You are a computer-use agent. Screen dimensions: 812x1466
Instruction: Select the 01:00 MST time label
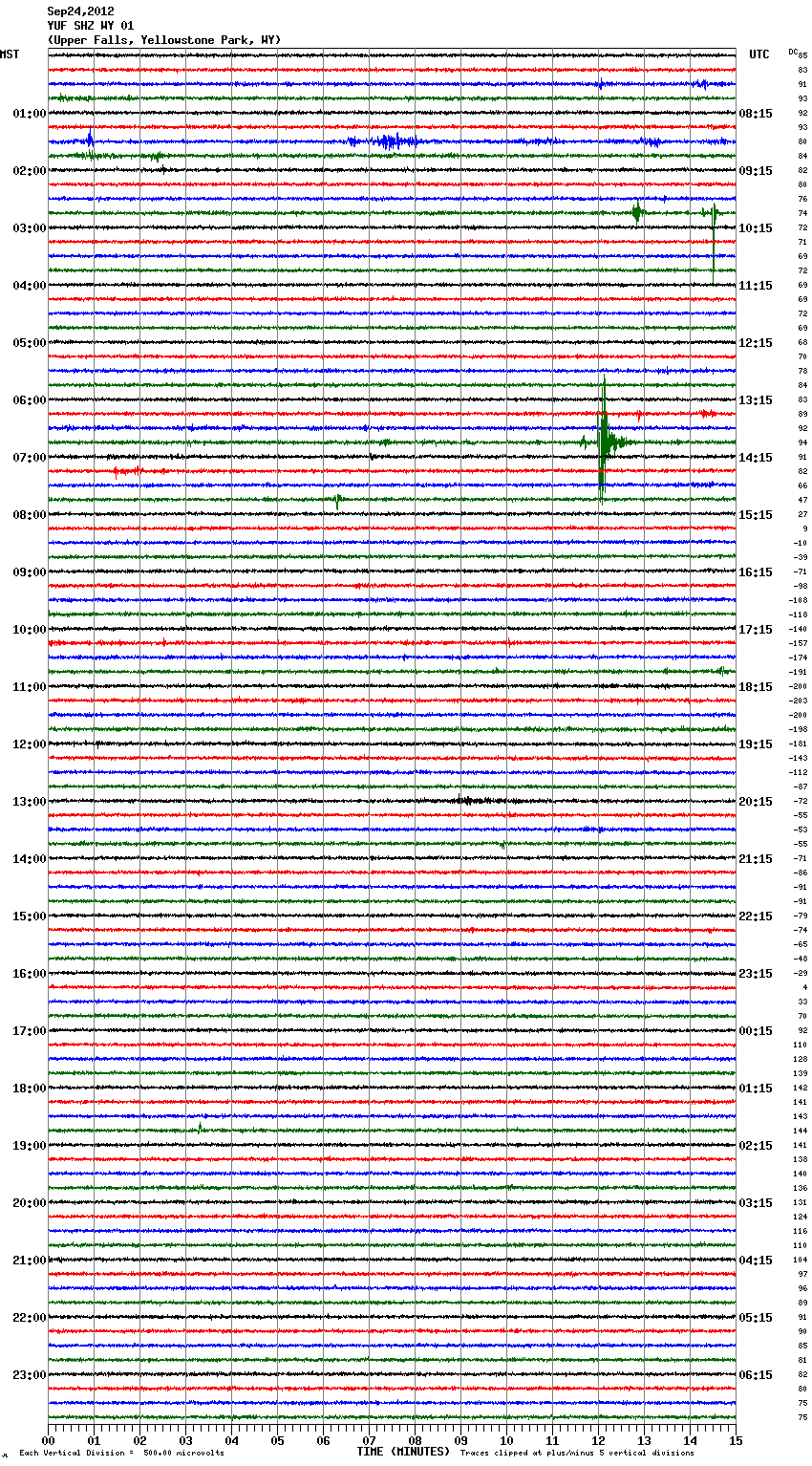(30, 114)
